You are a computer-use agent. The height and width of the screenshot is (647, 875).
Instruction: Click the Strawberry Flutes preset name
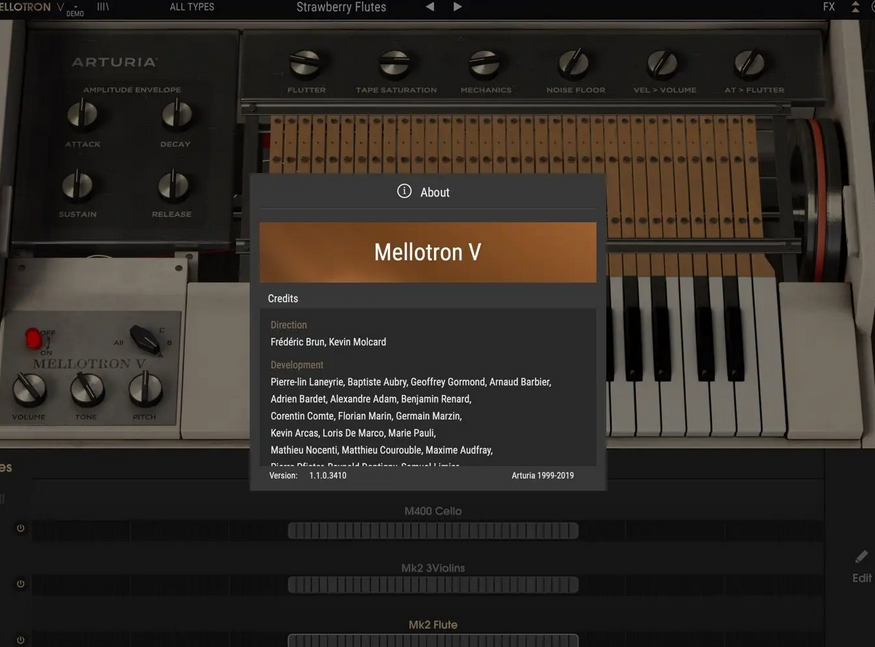pos(341,7)
